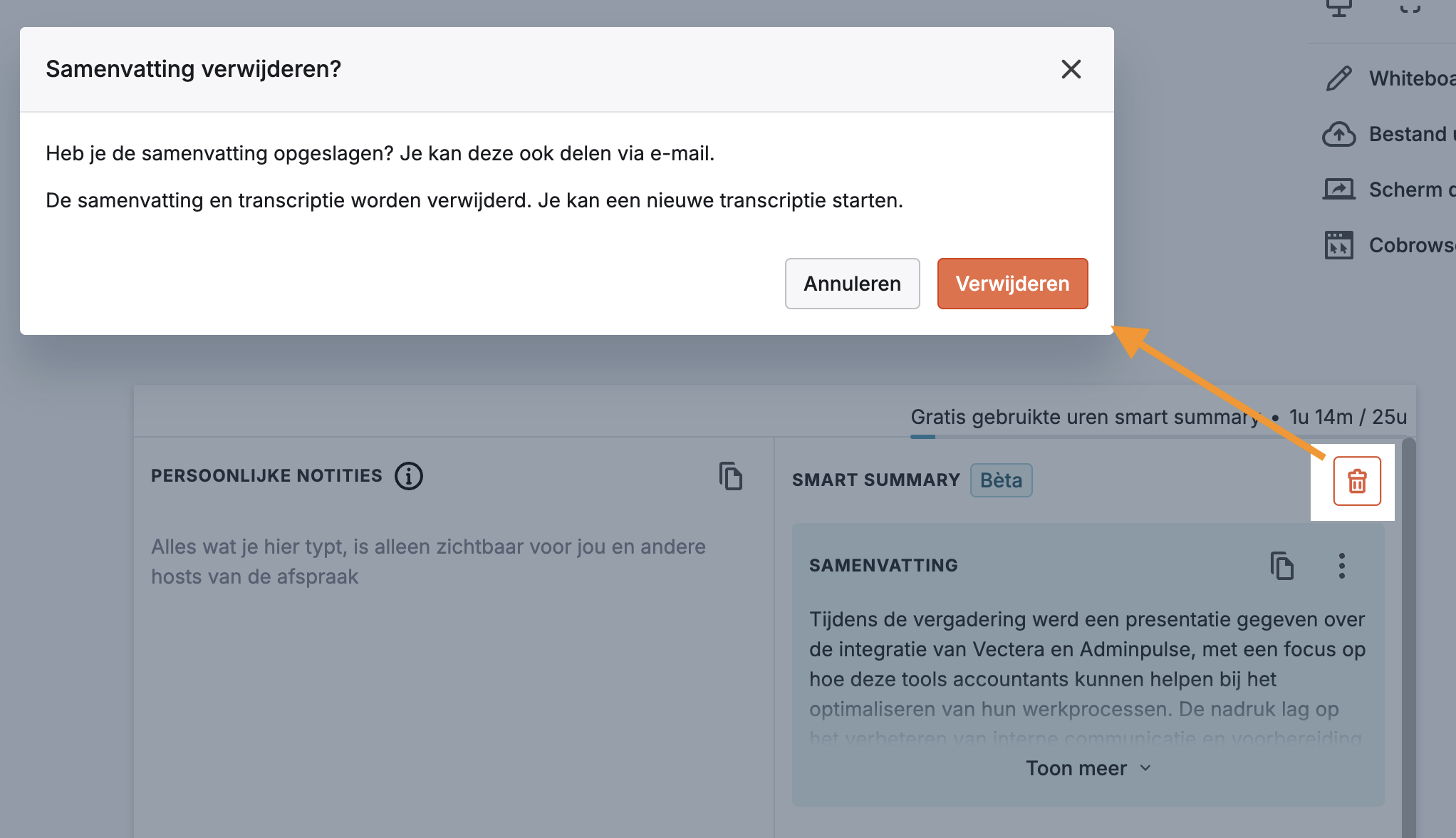Select the Whiteboard menu item label

pos(1412,78)
